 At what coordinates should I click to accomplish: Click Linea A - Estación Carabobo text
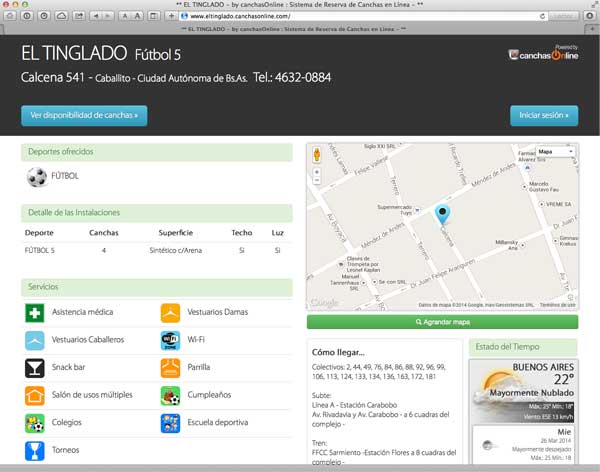[x=354, y=405]
